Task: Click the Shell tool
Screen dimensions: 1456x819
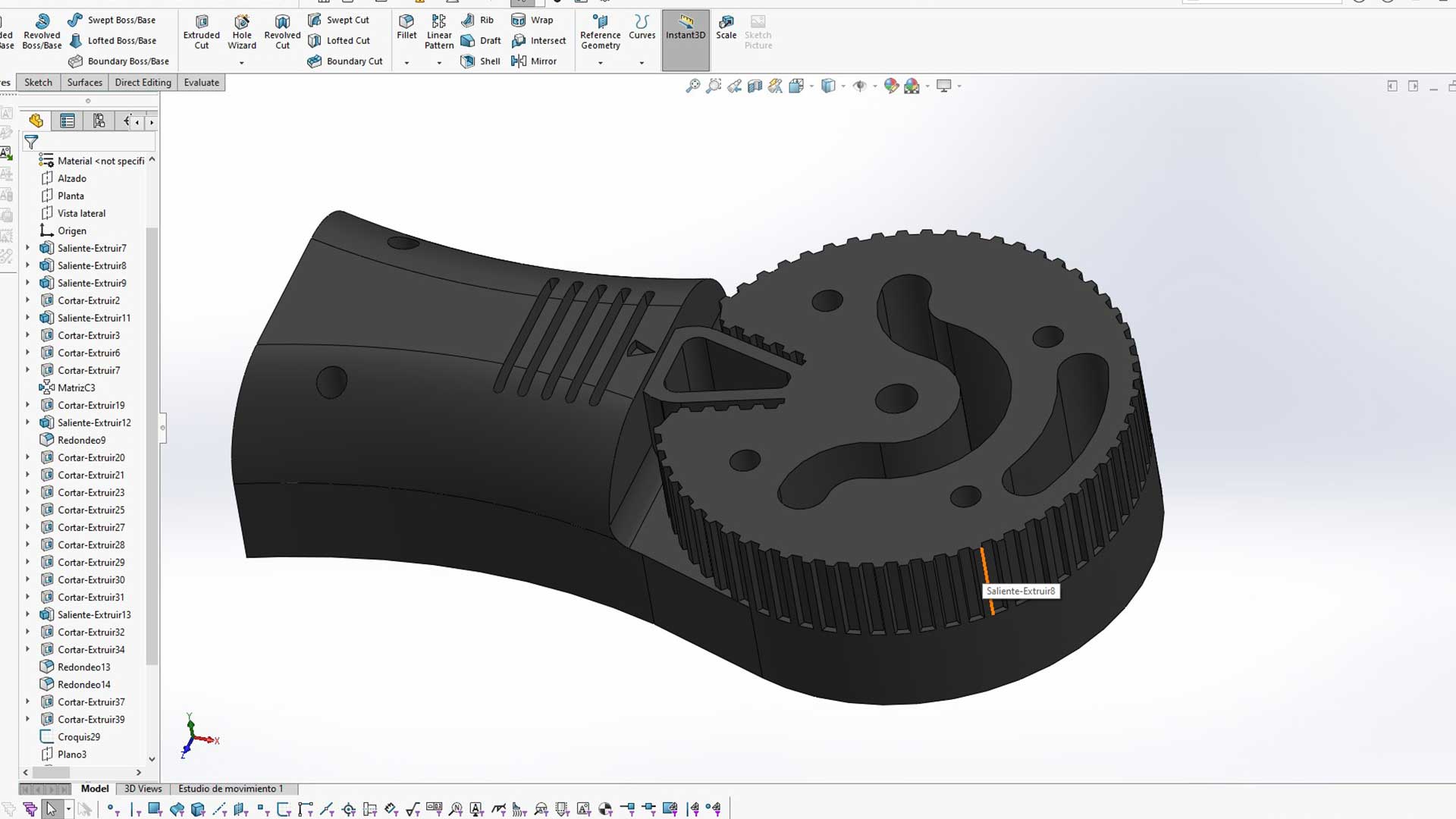Action: [x=480, y=61]
